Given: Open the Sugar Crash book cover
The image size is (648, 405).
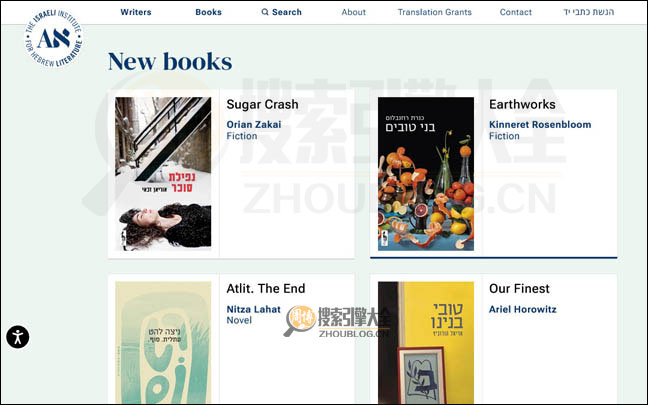Looking at the screenshot, I should pos(163,174).
